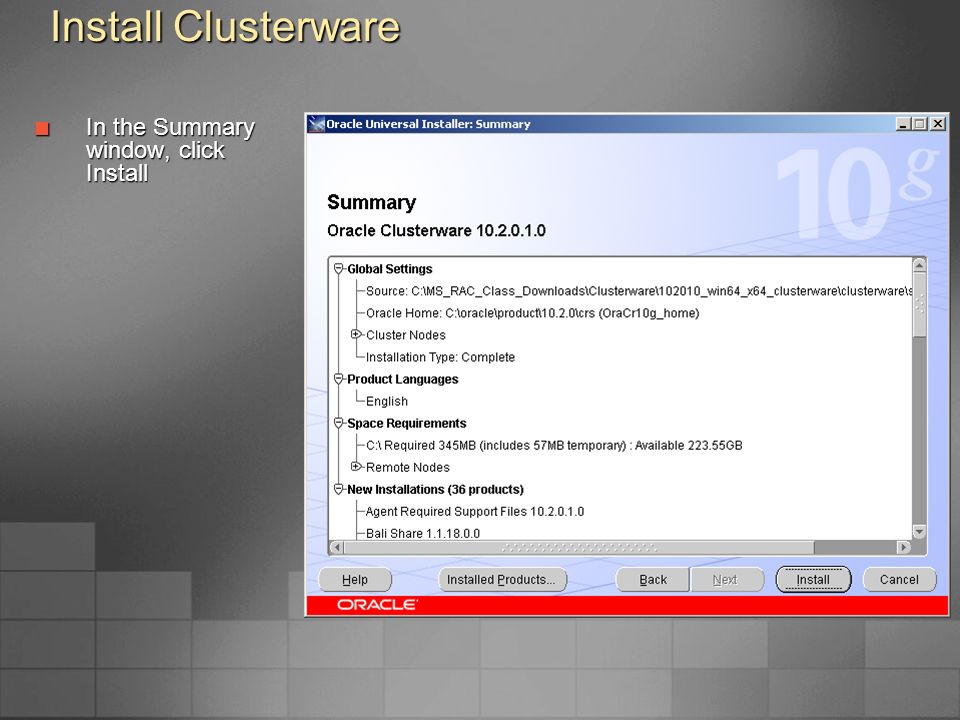Minimize the Oracle Universal Installer window
The height and width of the screenshot is (720, 960).
(902, 124)
